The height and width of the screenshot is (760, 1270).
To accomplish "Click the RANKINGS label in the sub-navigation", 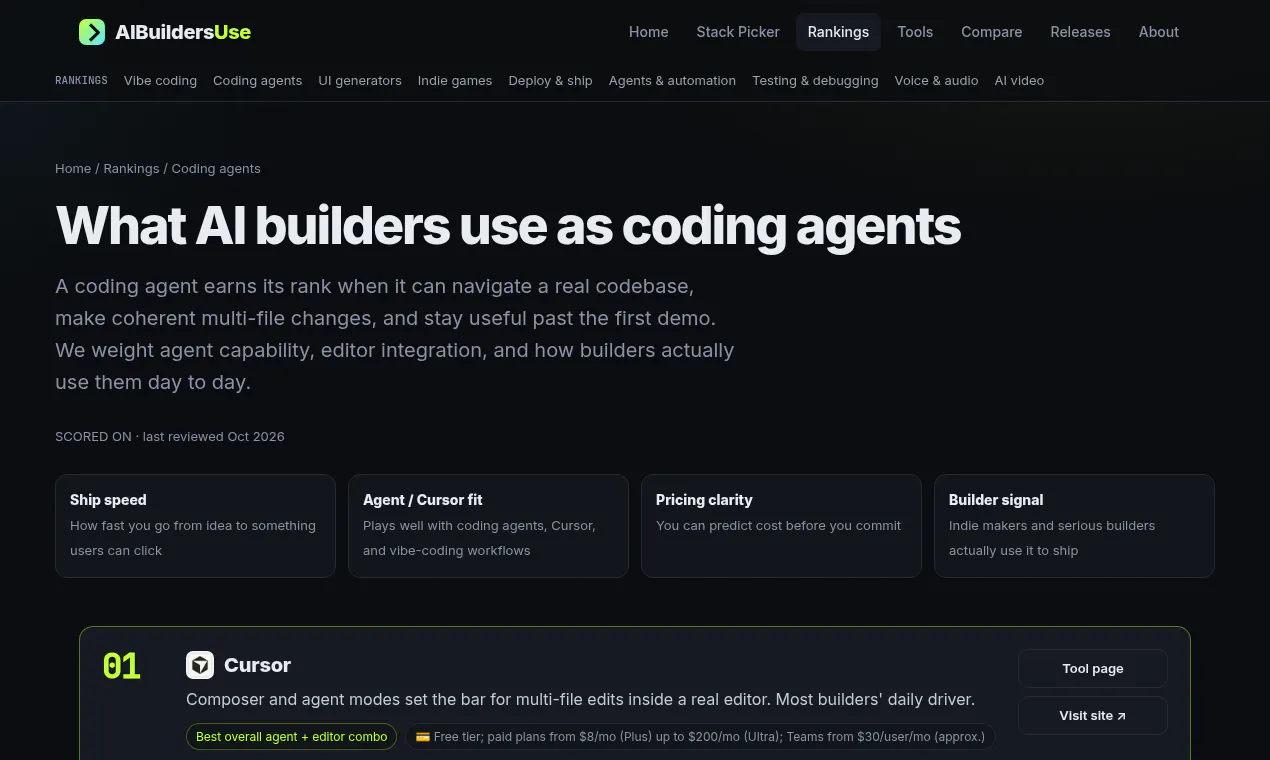I will 81,81.
